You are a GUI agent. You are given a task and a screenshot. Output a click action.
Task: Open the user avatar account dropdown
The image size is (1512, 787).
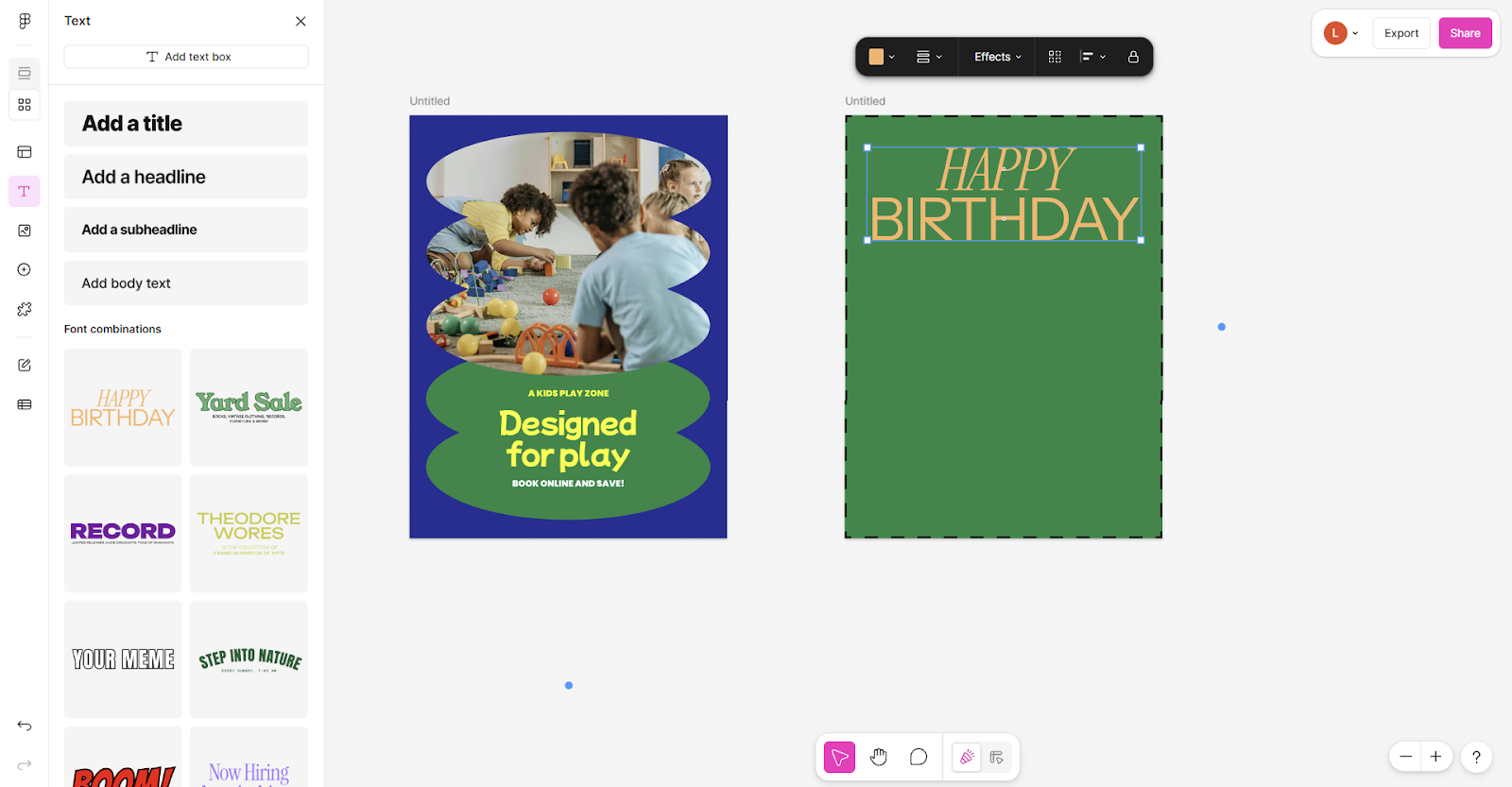pyautogui.click(x=1341, y=33)
